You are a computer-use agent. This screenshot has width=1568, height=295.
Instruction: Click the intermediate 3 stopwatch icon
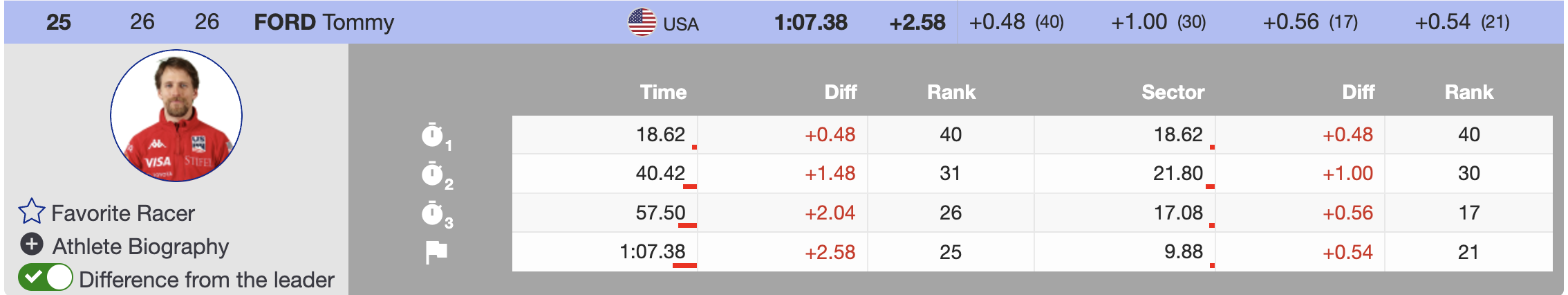[x=433, y=213]
